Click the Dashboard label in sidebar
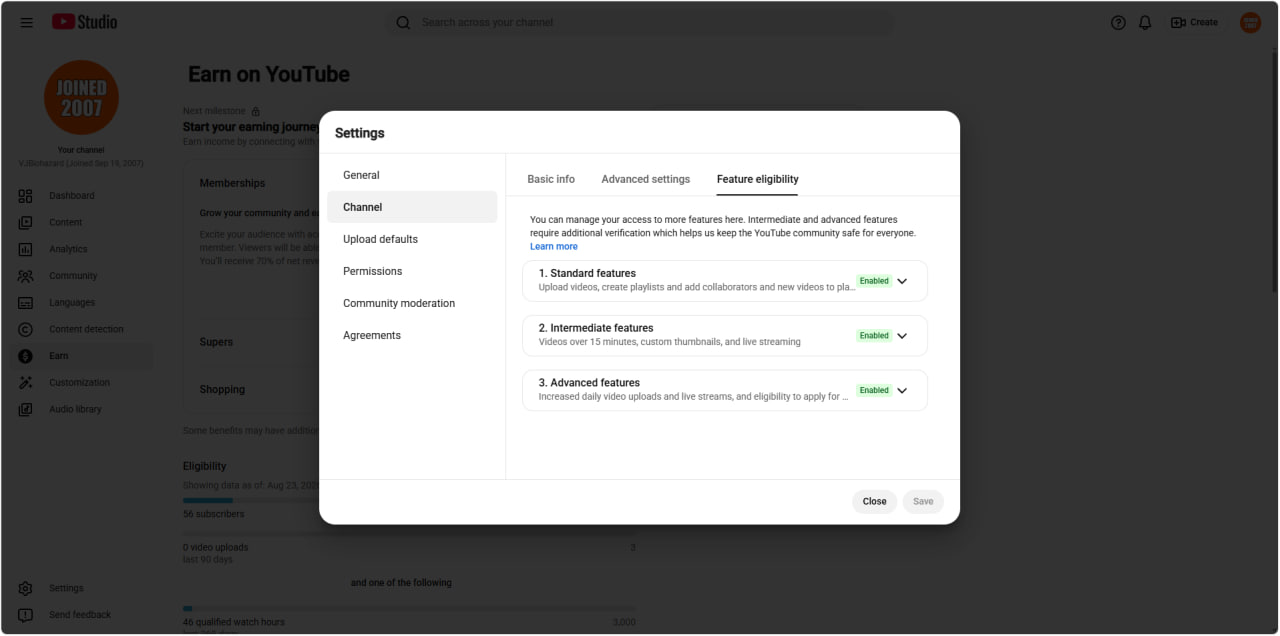 [x=72, y=196]
